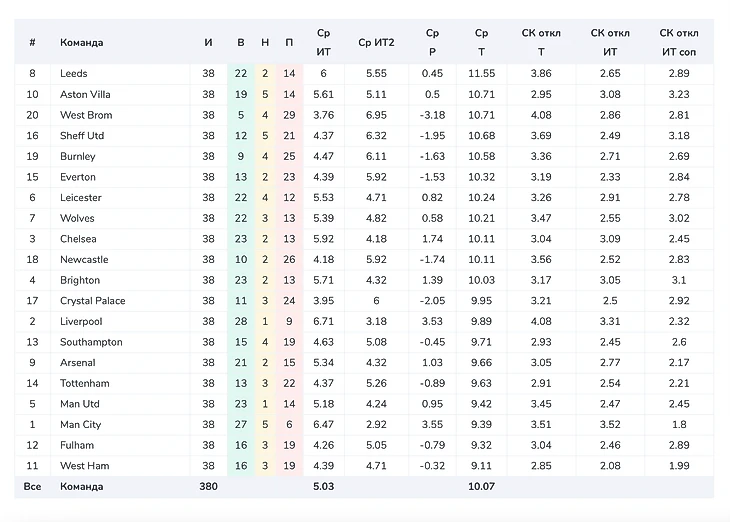Click the Ср Т column header

pyautogui.click(x=482, y=42)
